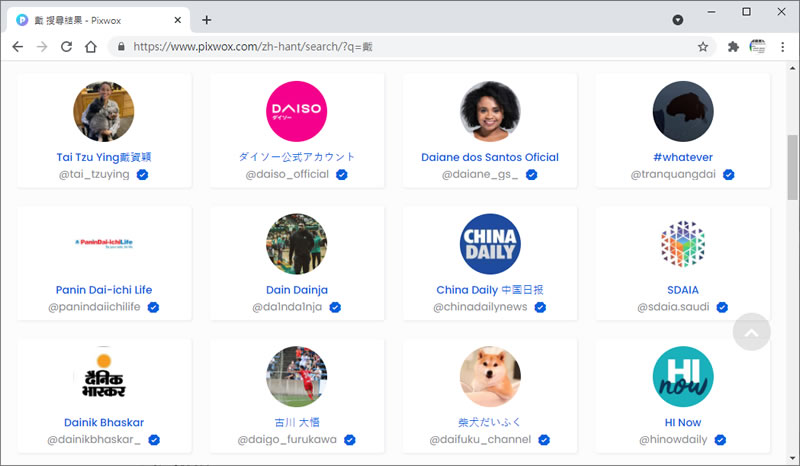The height and width of the screenshot is (466, 800).
Task: Open the China Daily blue logo
Action: 490,244
